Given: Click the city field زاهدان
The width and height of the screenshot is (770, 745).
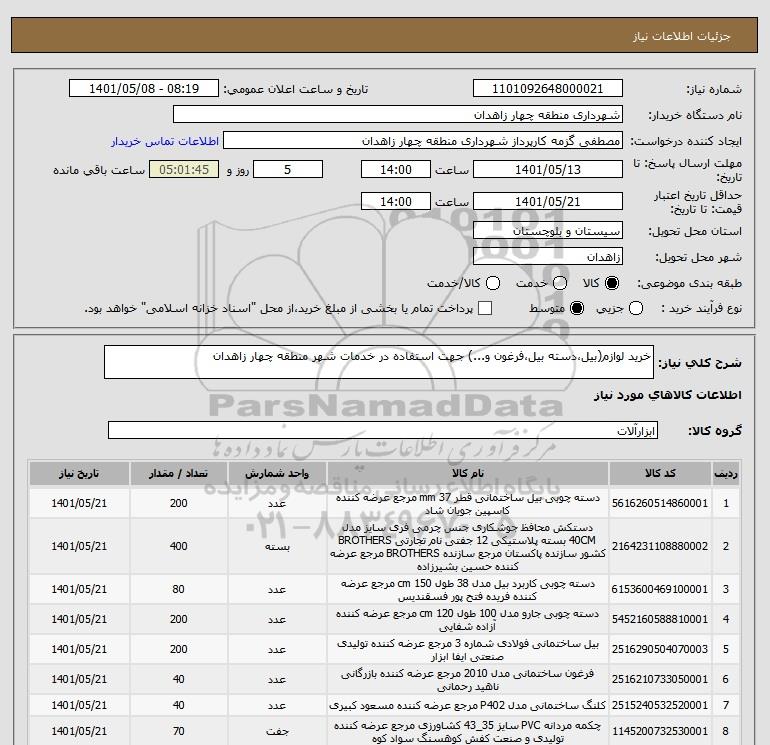Looking at the screenshot, I should point(548,257).
